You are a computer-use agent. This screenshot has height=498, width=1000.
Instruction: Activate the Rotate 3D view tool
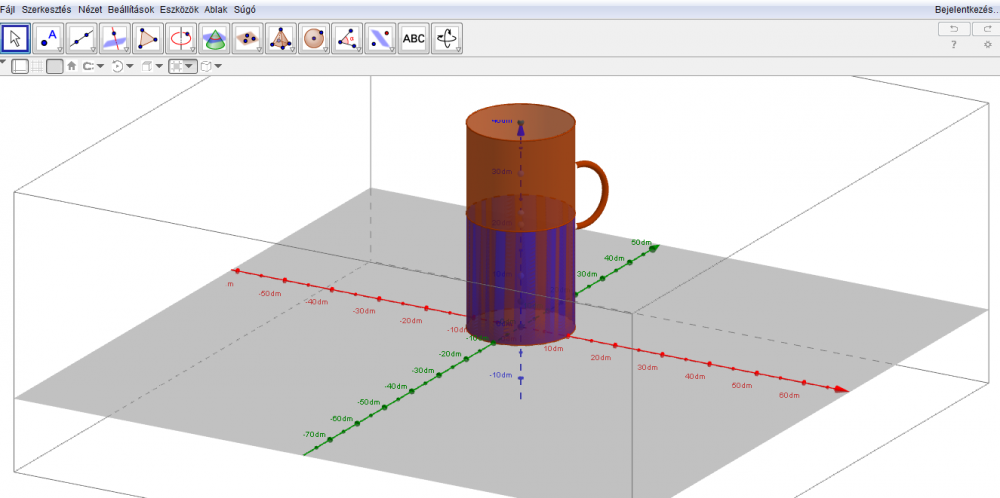[x=446, y=39]
